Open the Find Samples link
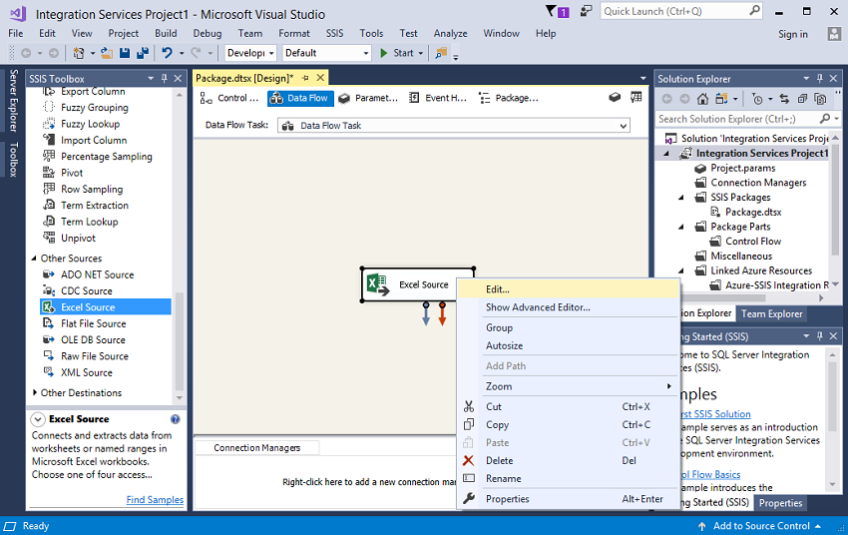Viewport: 848px width, 535px height. (155, 499)
